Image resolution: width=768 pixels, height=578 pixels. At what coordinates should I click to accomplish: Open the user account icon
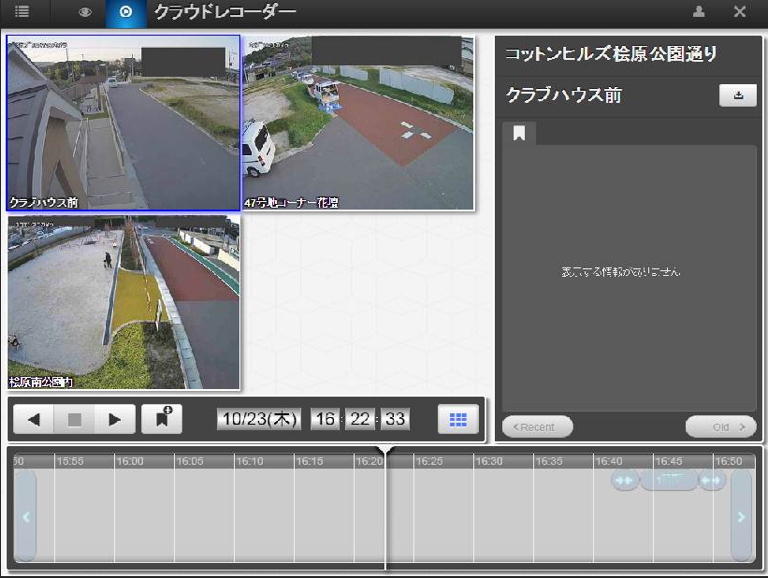coord(699,12)
